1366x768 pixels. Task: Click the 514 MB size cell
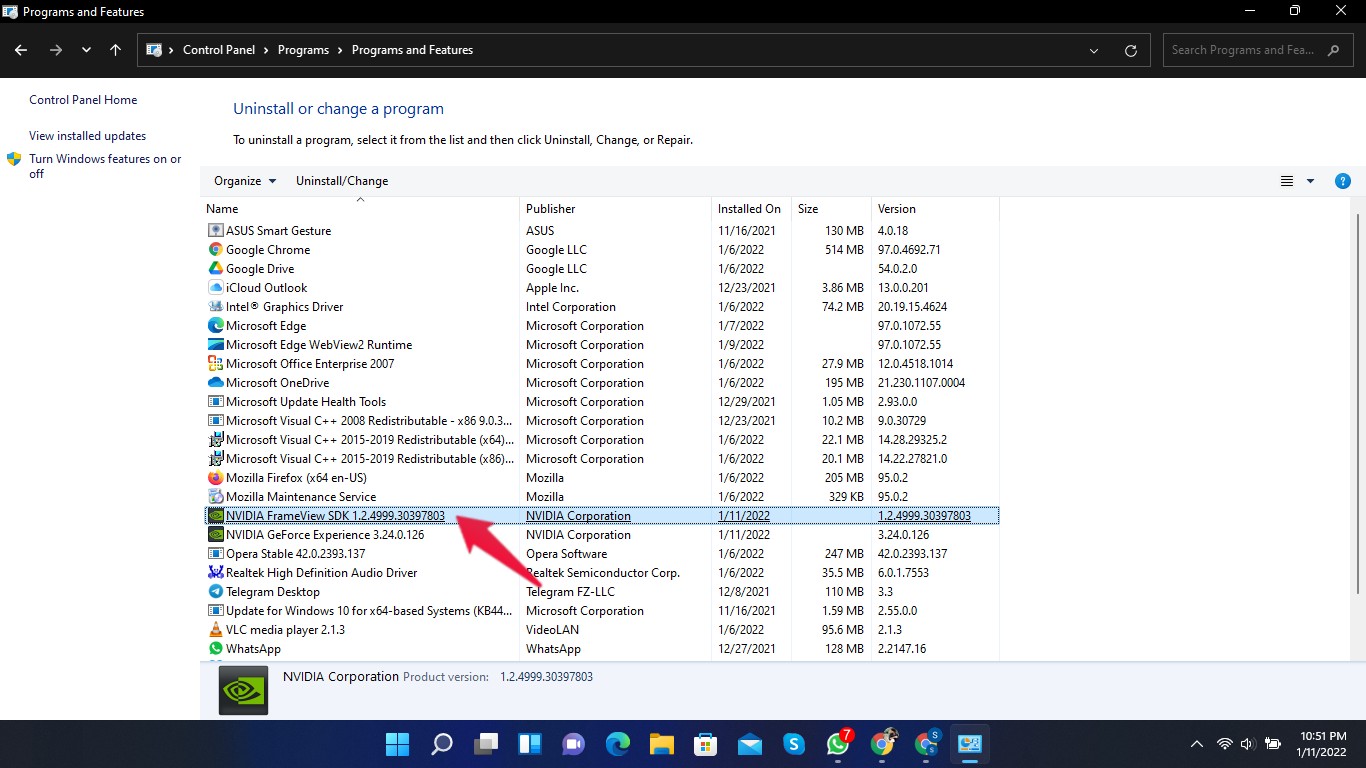844,250
